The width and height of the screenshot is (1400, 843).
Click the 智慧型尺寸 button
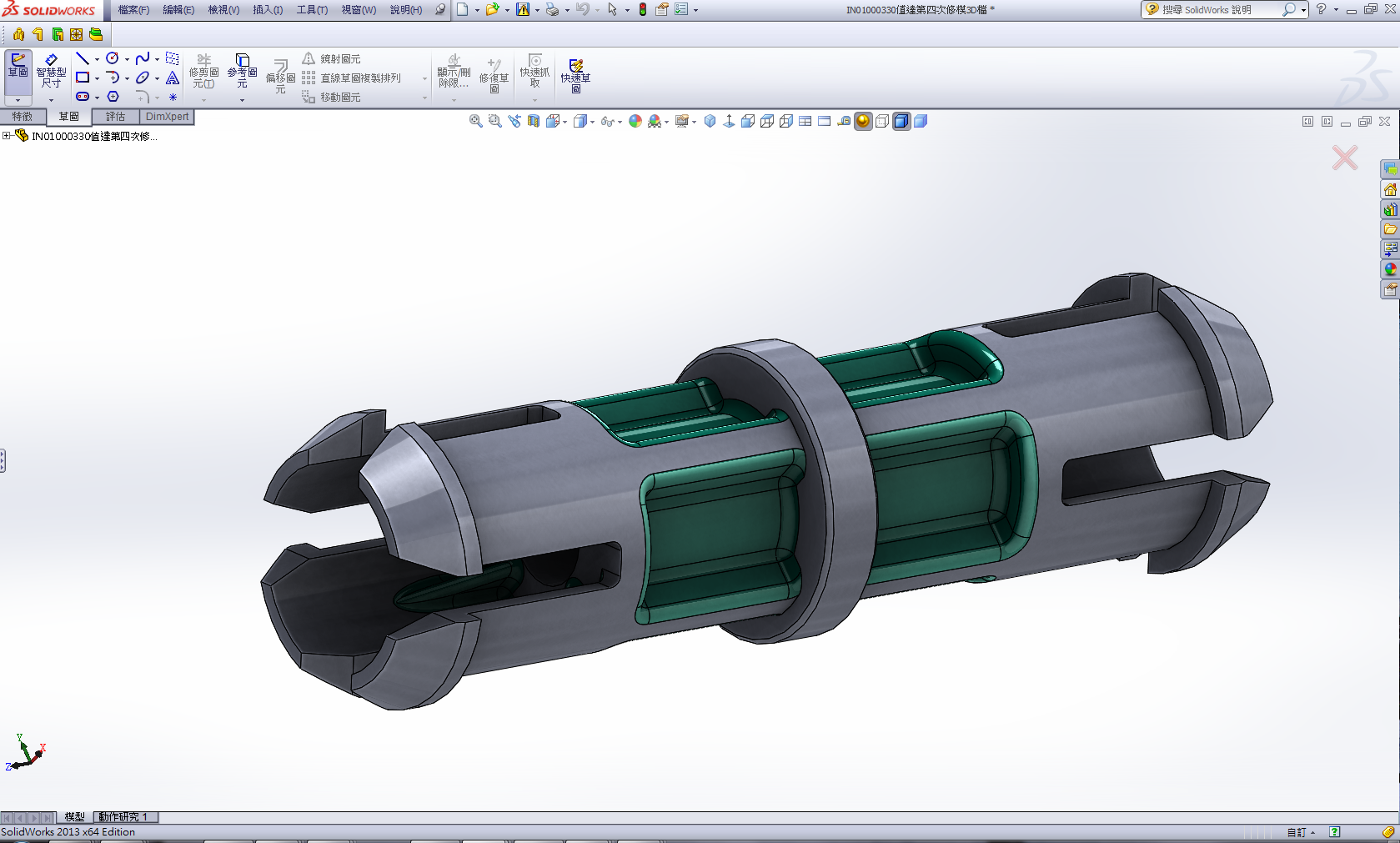[51, 71]
